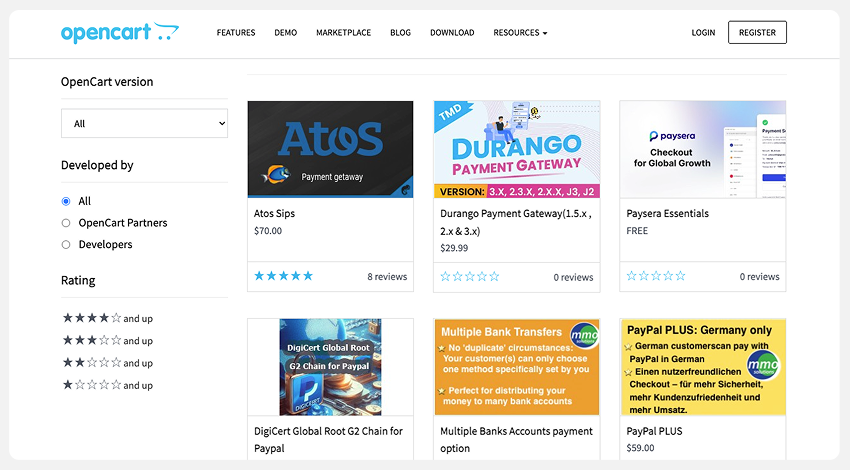Screen dimensions: 850x470
Task: Click 0 reviews on Durango card
Action: [x=573, y=277]
